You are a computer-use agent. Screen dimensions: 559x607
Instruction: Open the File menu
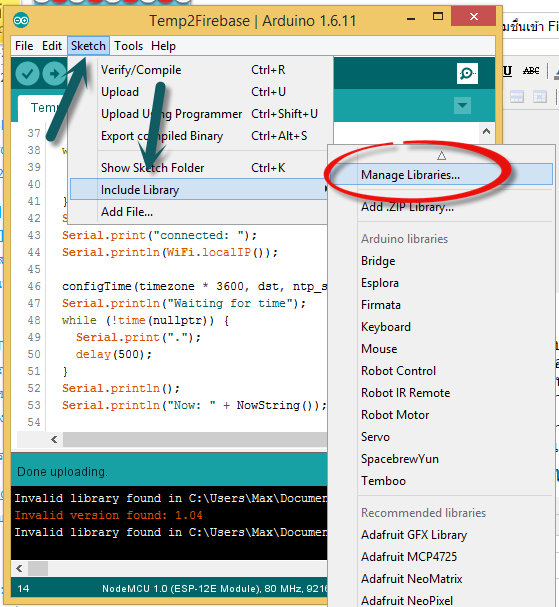[24, 46]
